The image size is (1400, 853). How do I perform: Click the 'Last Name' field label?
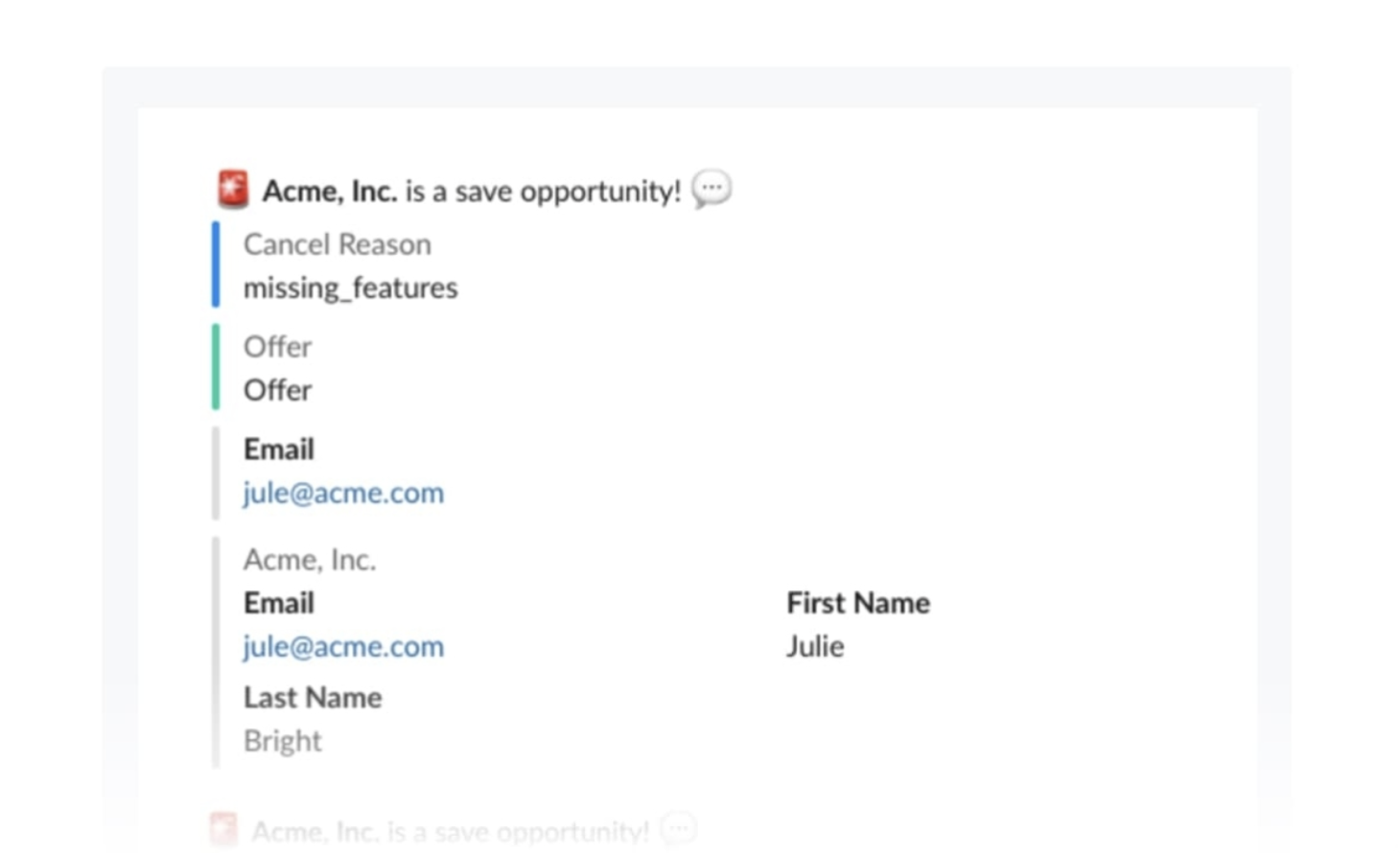pos(313,698)
